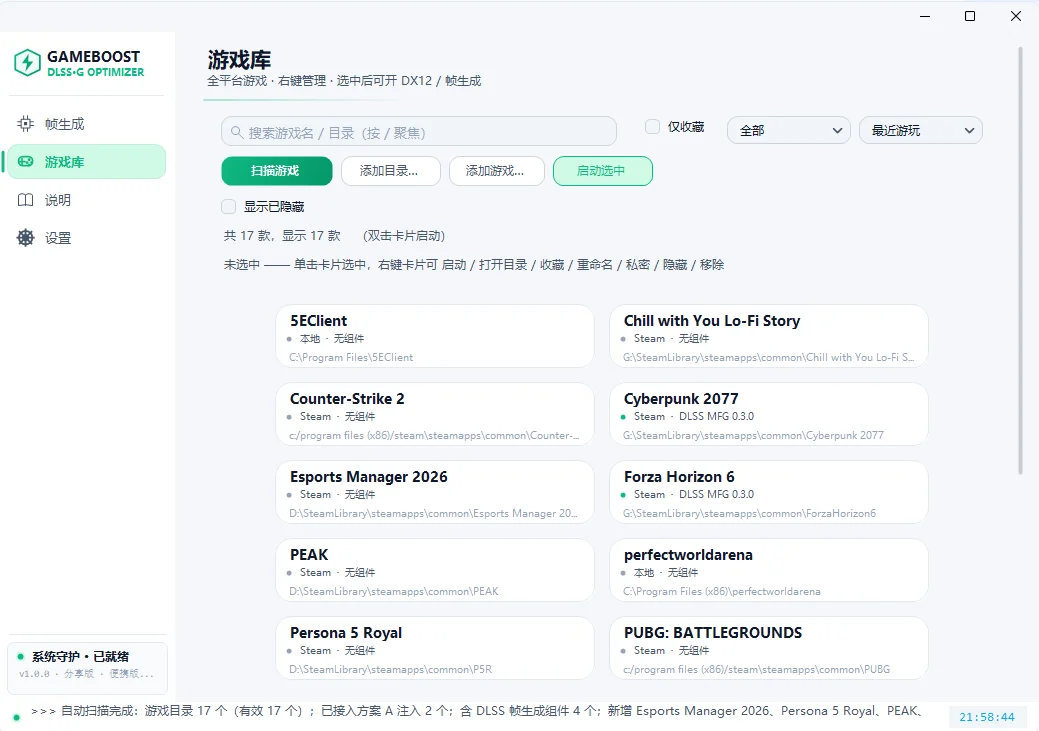1039x731 pixels.
Task: Click the 共 17 款，显示 17 款 count text
Action: click(x=282, y=236)
